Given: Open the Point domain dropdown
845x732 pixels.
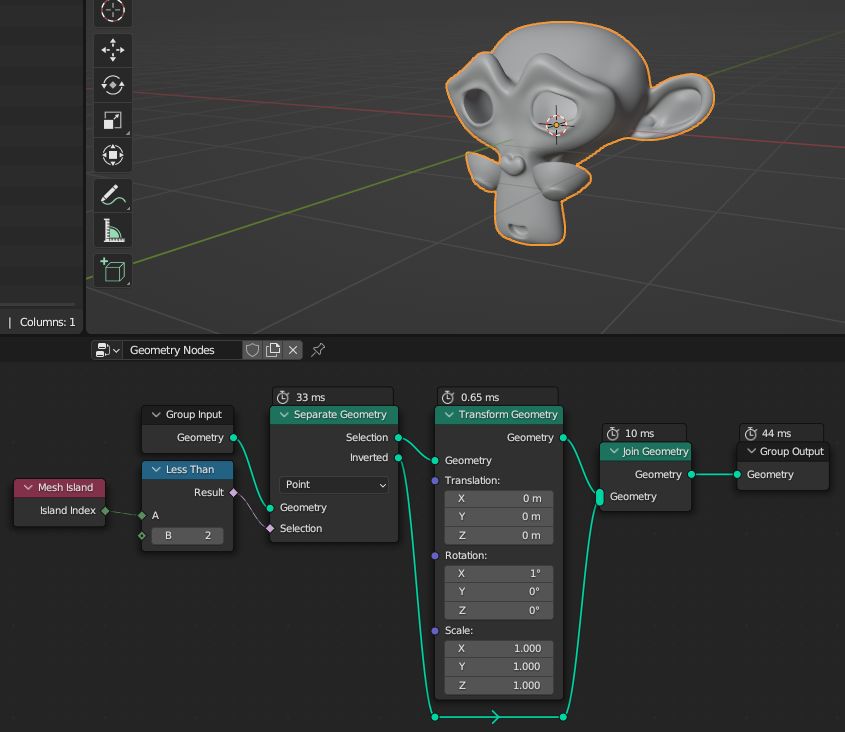Looking at the screenshot, I should pos(334,485).
